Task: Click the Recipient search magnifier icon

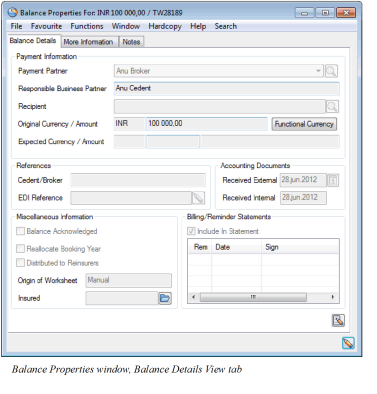Action: (332, 107)
